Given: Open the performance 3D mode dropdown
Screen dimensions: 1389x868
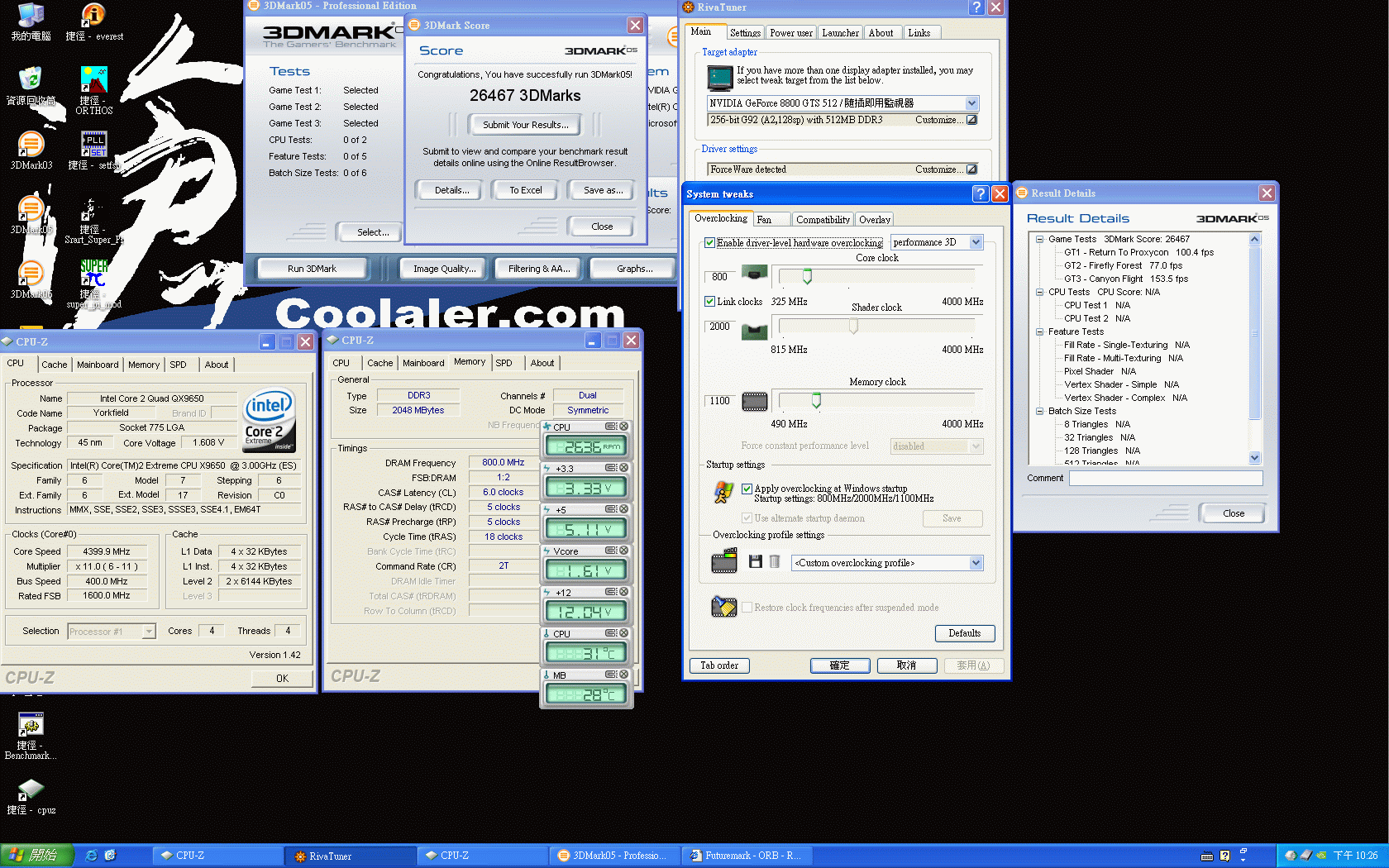Looking at the screenshot, I should click(976, 242).
